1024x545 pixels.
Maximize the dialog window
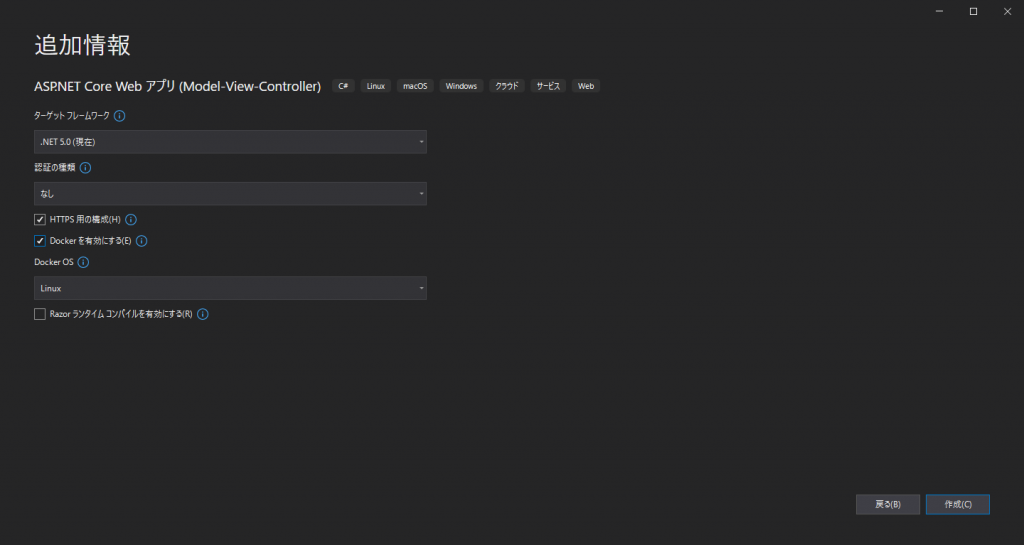coord(973,12)
